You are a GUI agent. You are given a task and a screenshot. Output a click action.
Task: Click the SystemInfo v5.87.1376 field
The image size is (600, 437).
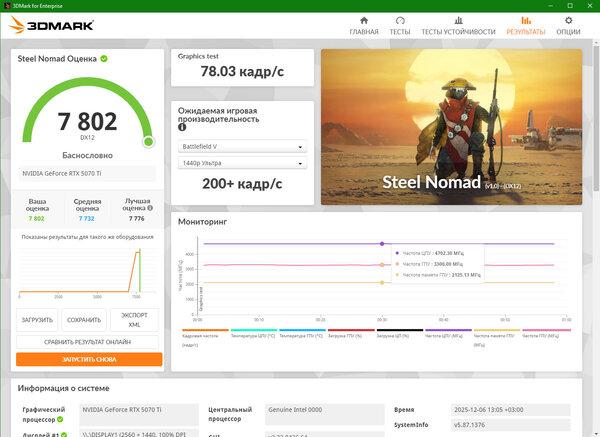(x=510, y=425)
